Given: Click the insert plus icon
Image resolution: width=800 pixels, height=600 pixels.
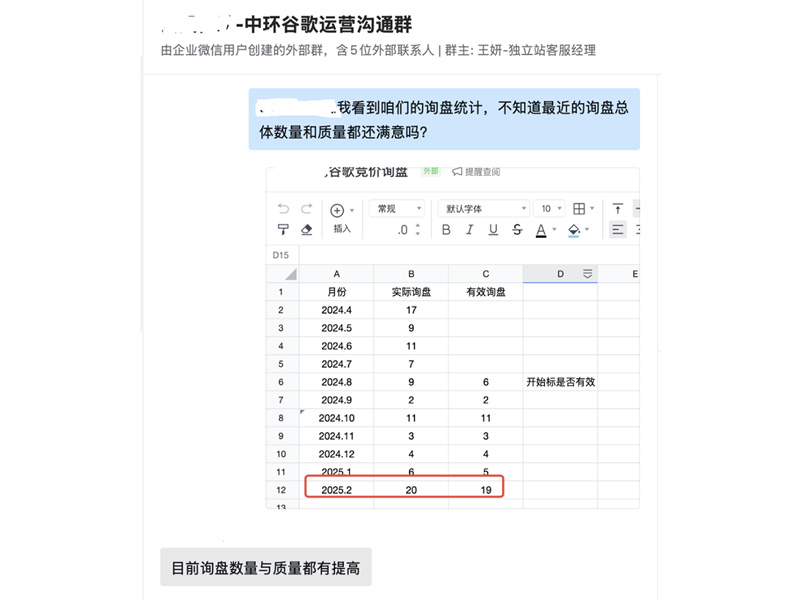Looking at the screenshot, I should tap(337, 210).
